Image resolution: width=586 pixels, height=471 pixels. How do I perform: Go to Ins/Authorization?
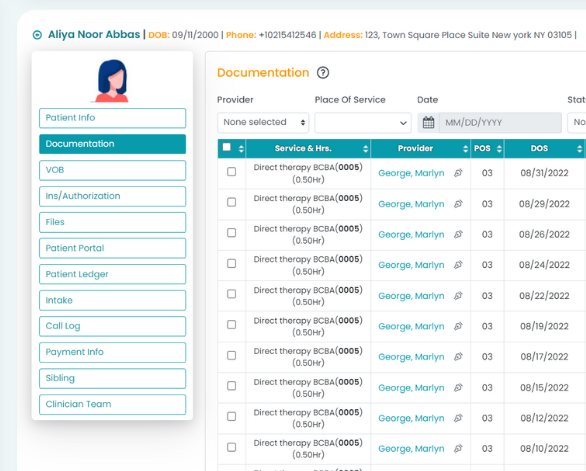pyautogui.click(x=112, y=196)
